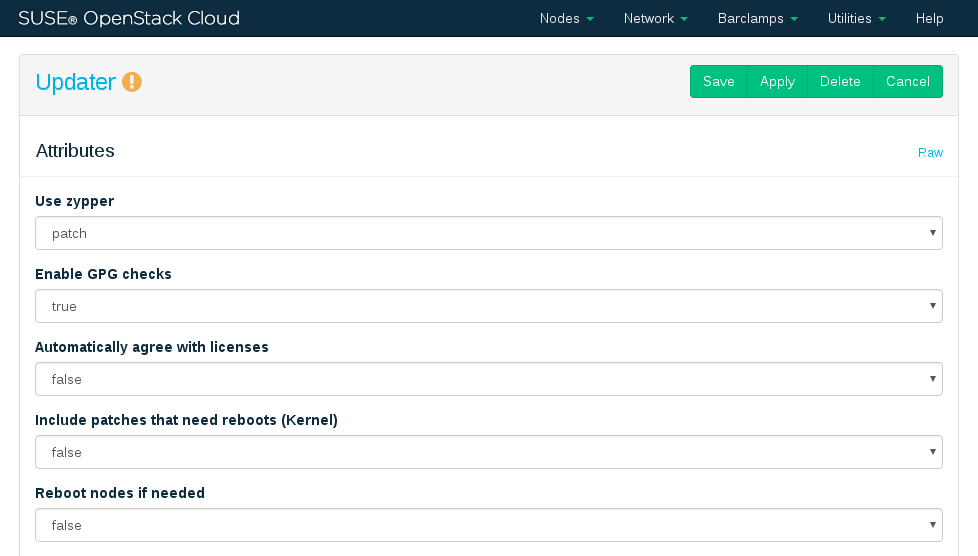Viewport: 978px width, 556px height.
Task: Save the Updater proposal
Action: (718, 82)
